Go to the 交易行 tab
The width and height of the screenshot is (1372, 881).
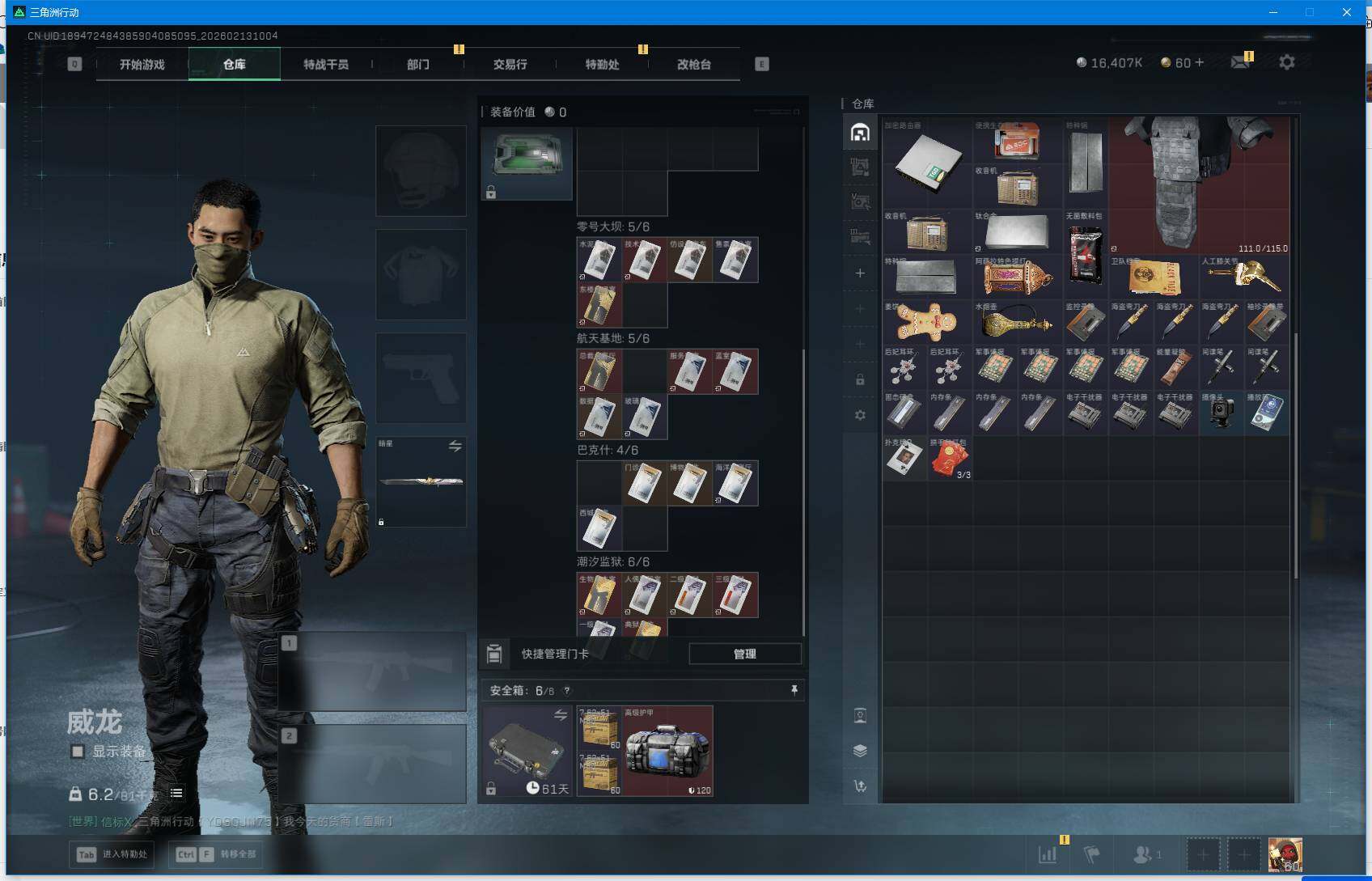[x=510, y=65]
